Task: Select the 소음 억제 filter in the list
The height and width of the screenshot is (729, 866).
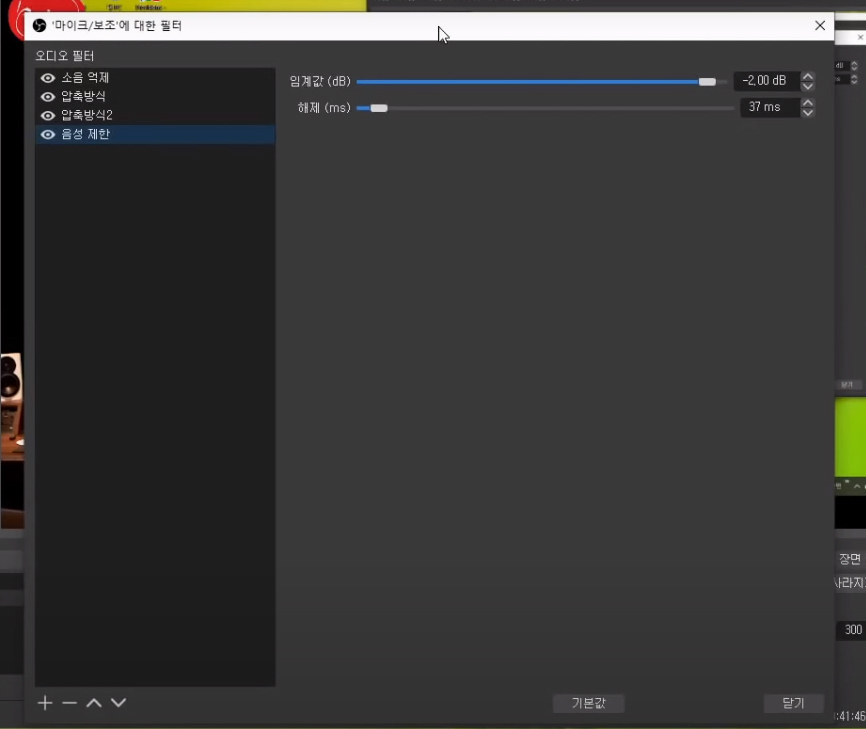Action: (85, 78)
